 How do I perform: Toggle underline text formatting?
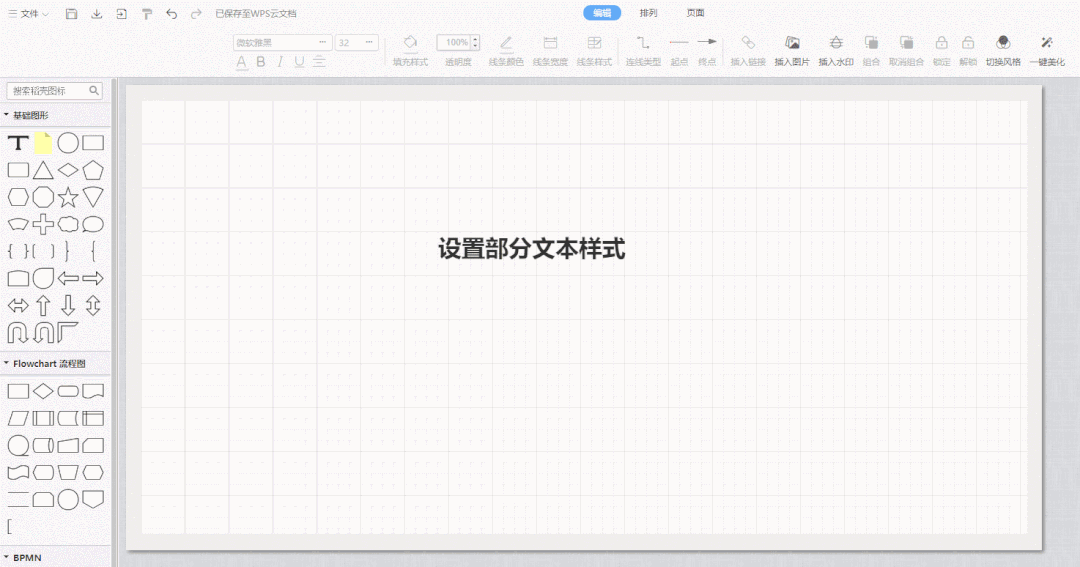[x=299, y=62]
